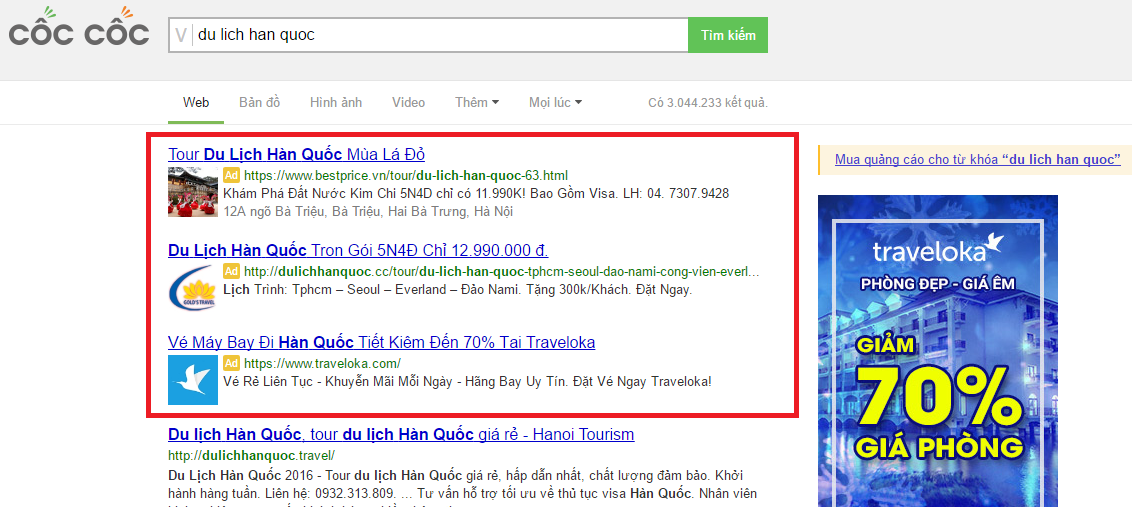Viewport: 1132px width, 507px height.
Task: Click the Tìm kiếm search button
Action: click(x=728, y=35)
